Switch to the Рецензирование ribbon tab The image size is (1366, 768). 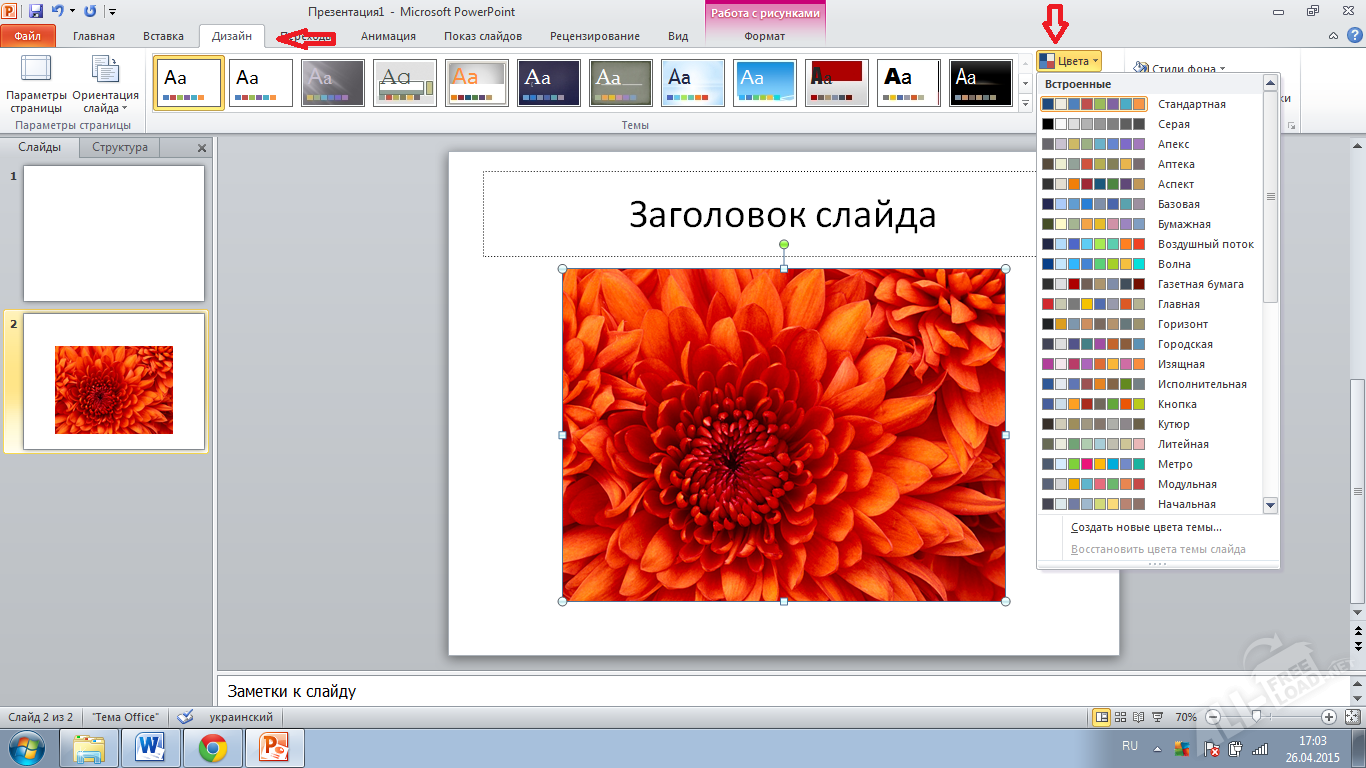click(595, 36)
